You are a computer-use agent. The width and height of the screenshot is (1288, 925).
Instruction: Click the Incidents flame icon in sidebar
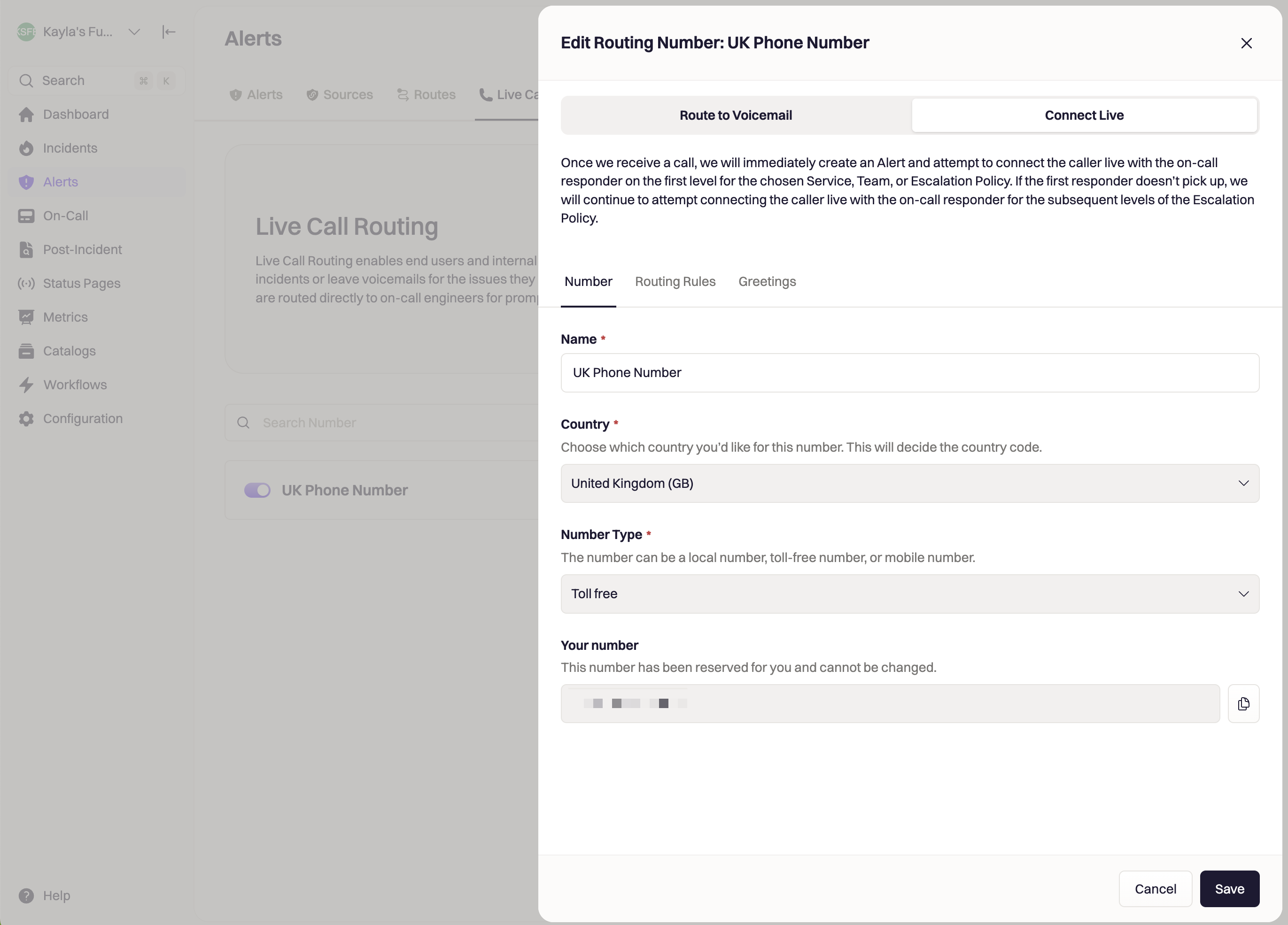[26, 148]
